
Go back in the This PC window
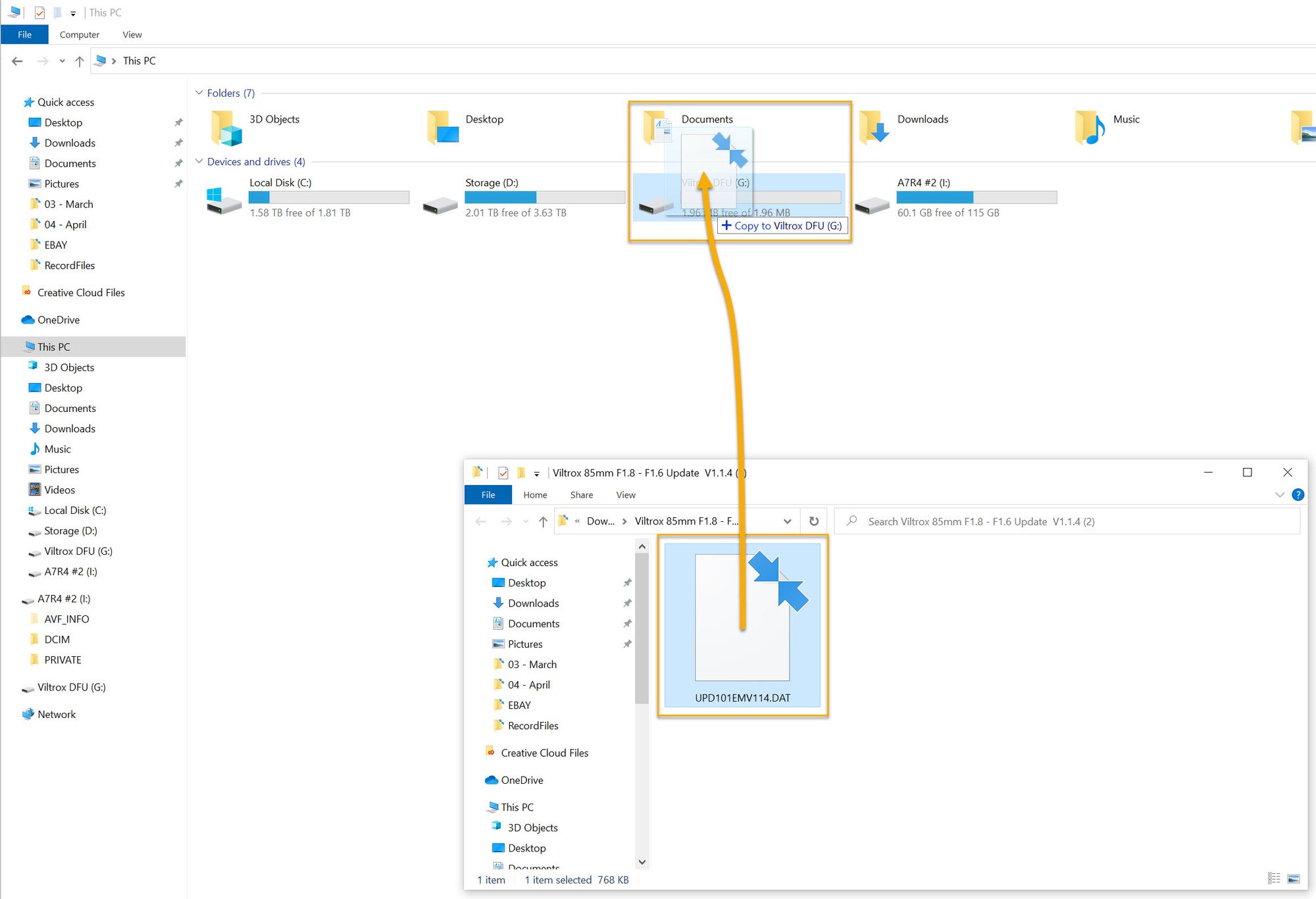17,61
